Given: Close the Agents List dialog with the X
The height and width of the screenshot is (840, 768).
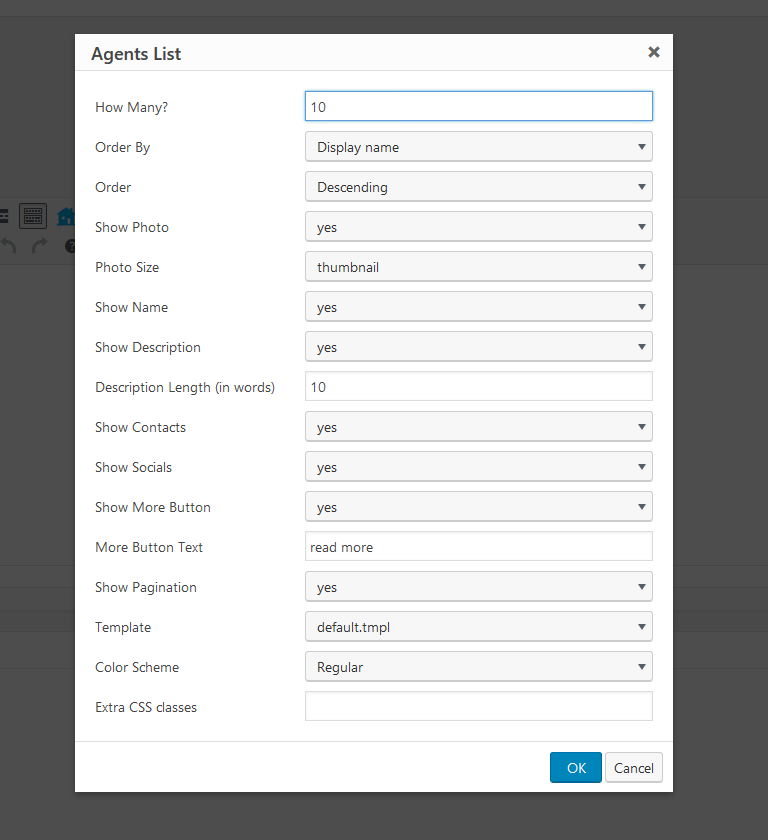Looking at the screenshot, I should pyautogui.click(x=654, y=52).
